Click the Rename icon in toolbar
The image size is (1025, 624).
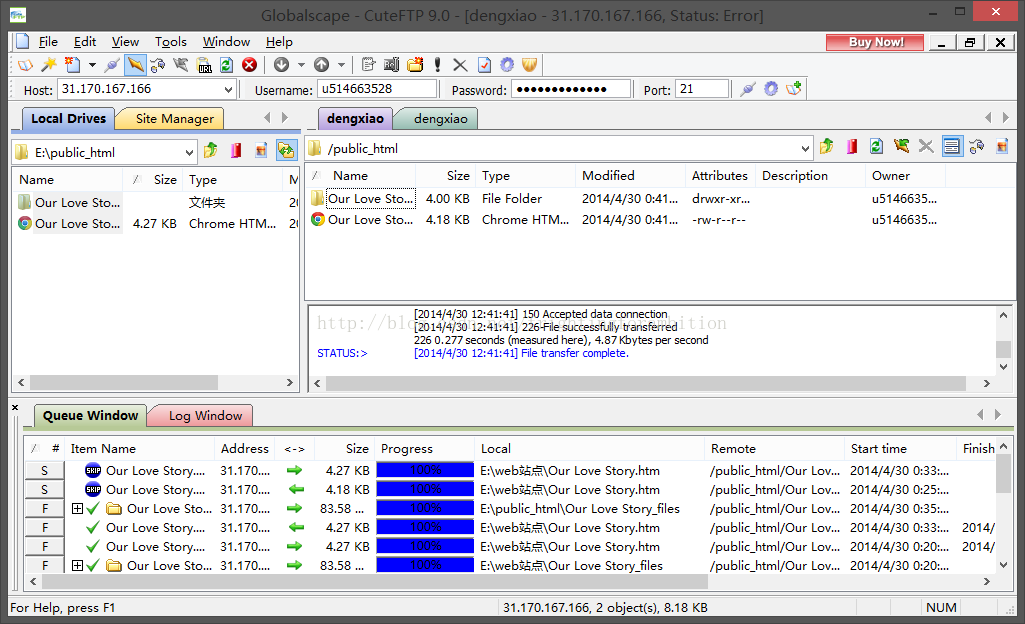pyautogui.click(x=392, y=65)
